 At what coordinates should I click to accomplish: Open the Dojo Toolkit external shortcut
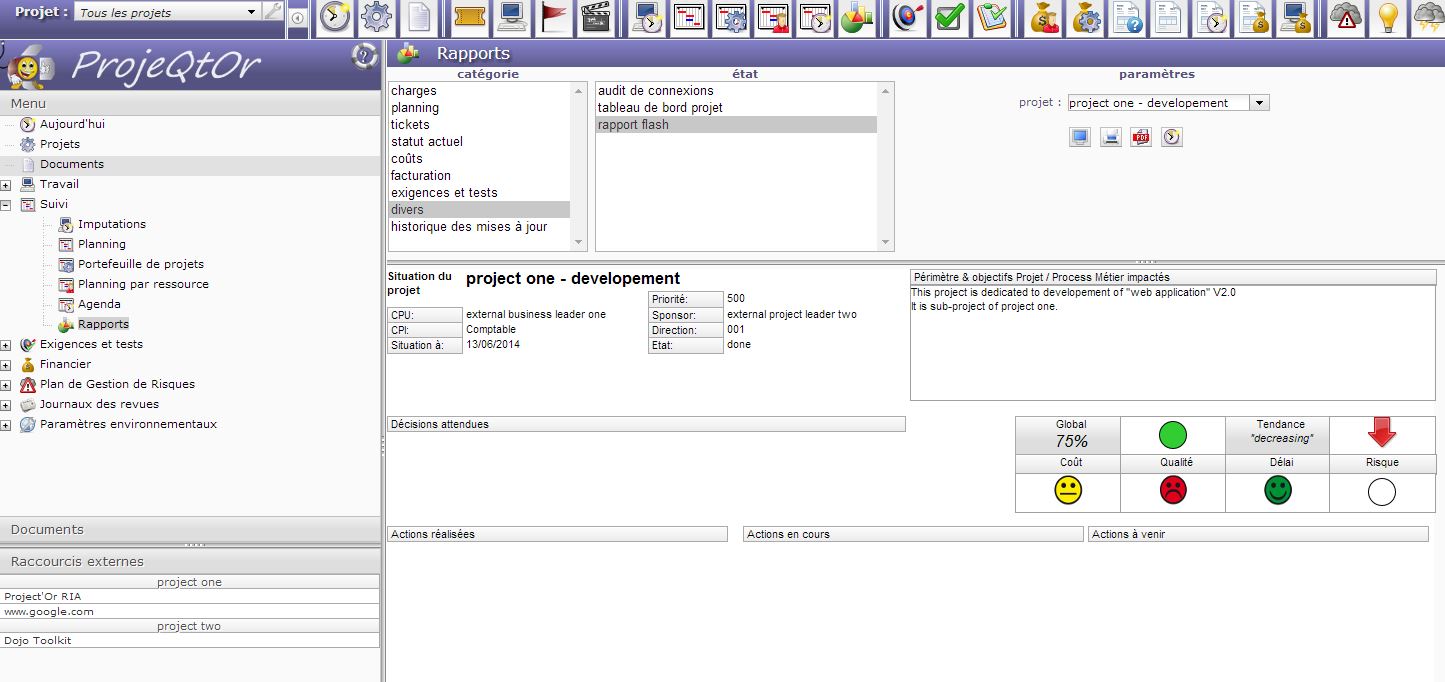(x=38, y=640)
